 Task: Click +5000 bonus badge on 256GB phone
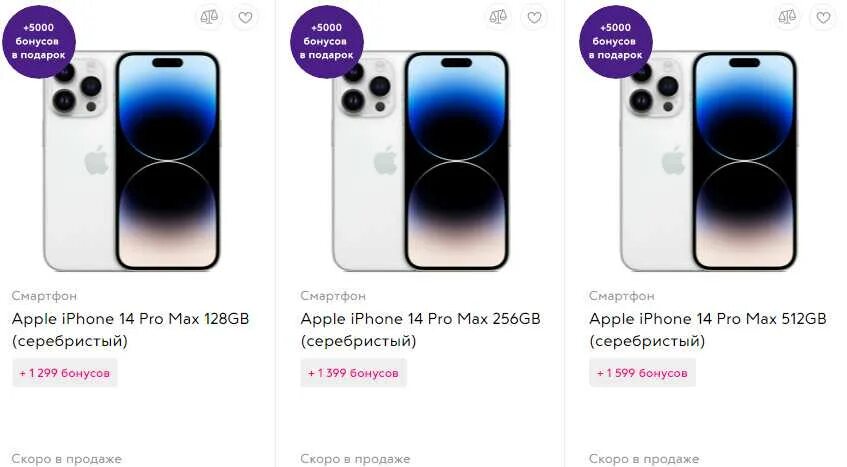pyautogui.click(x=327, y=41)
